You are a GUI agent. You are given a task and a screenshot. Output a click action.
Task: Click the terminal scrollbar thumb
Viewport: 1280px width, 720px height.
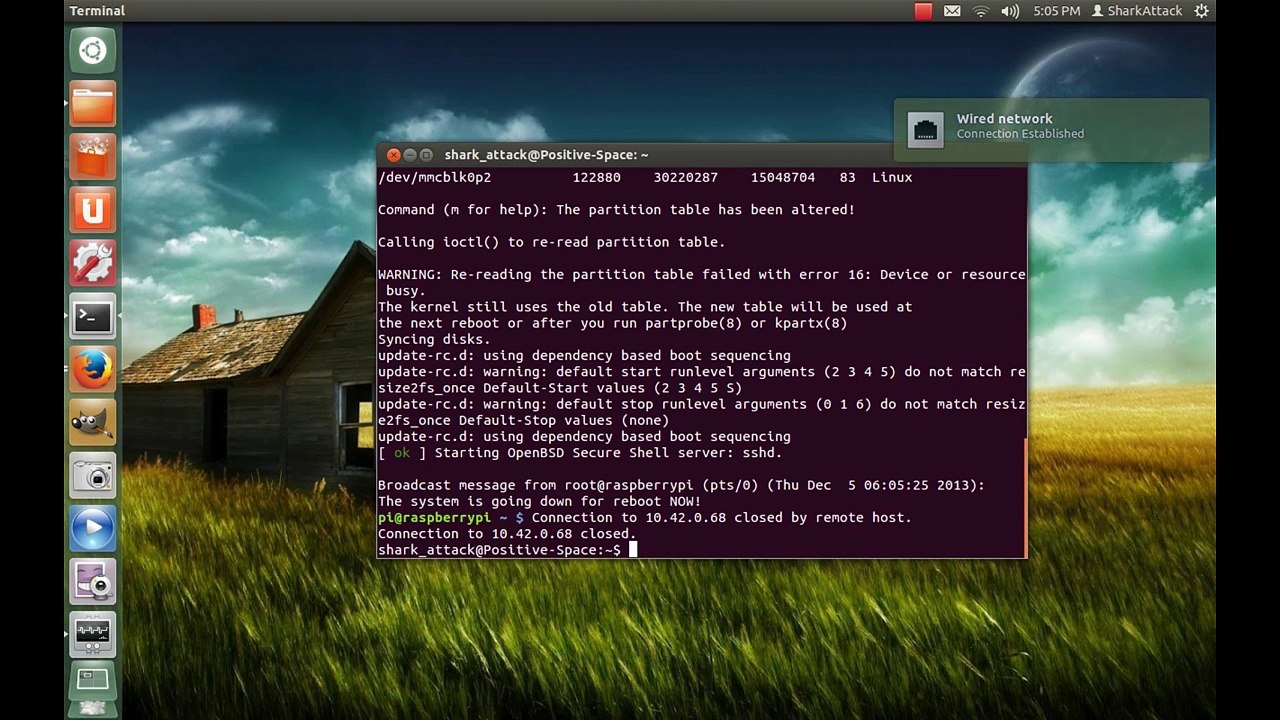tap(1025, 498)
